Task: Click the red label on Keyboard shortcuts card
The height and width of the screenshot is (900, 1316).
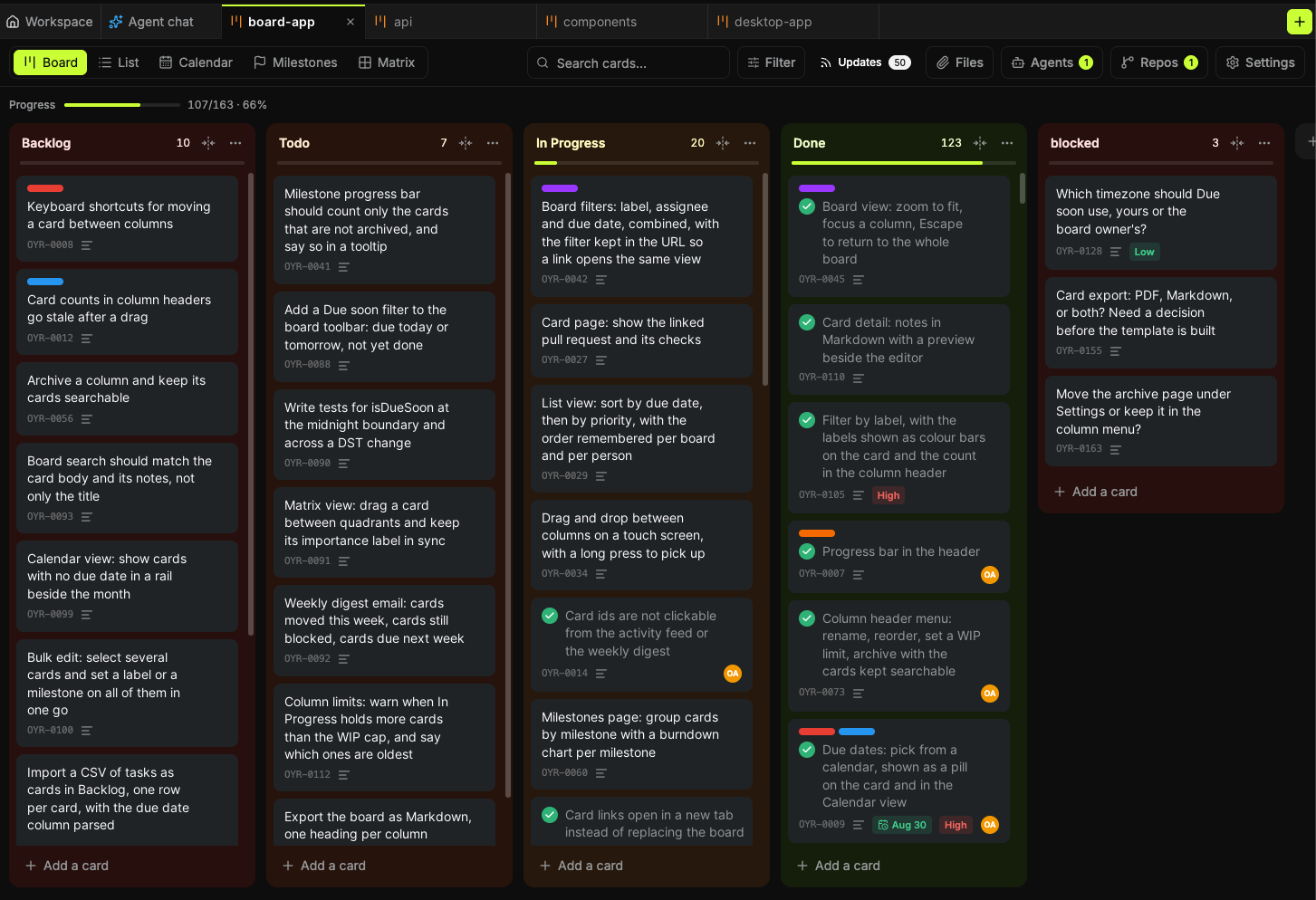Action: [x=45, y=188]
